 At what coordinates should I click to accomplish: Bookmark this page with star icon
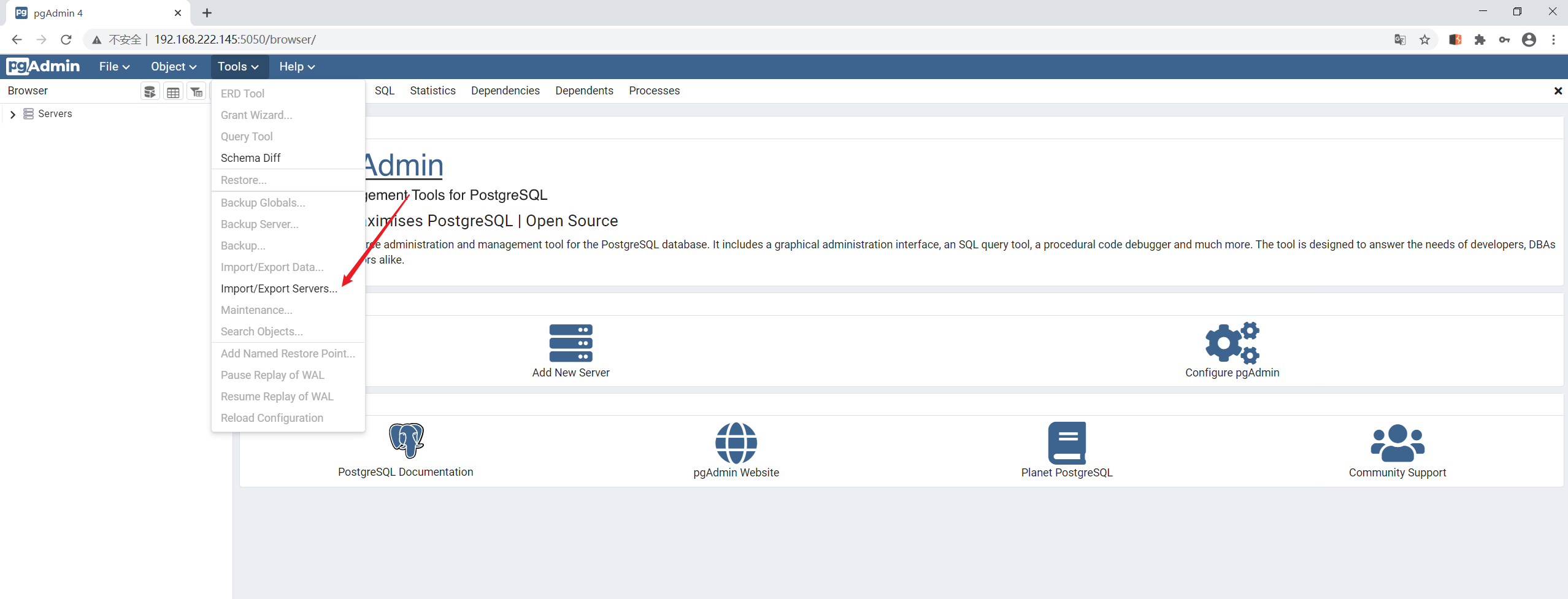[1424, 40]
